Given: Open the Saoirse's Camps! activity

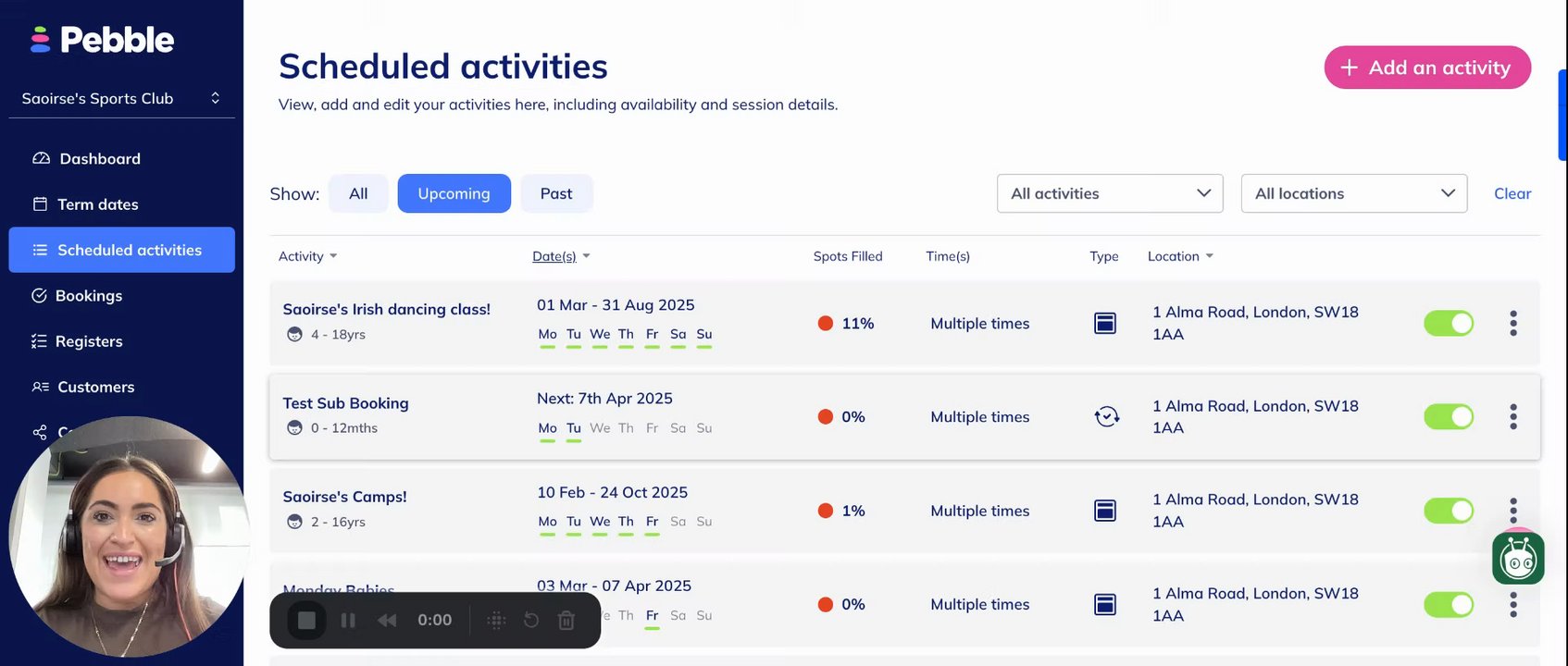Looking at the screenshot, I should (345, 497).
